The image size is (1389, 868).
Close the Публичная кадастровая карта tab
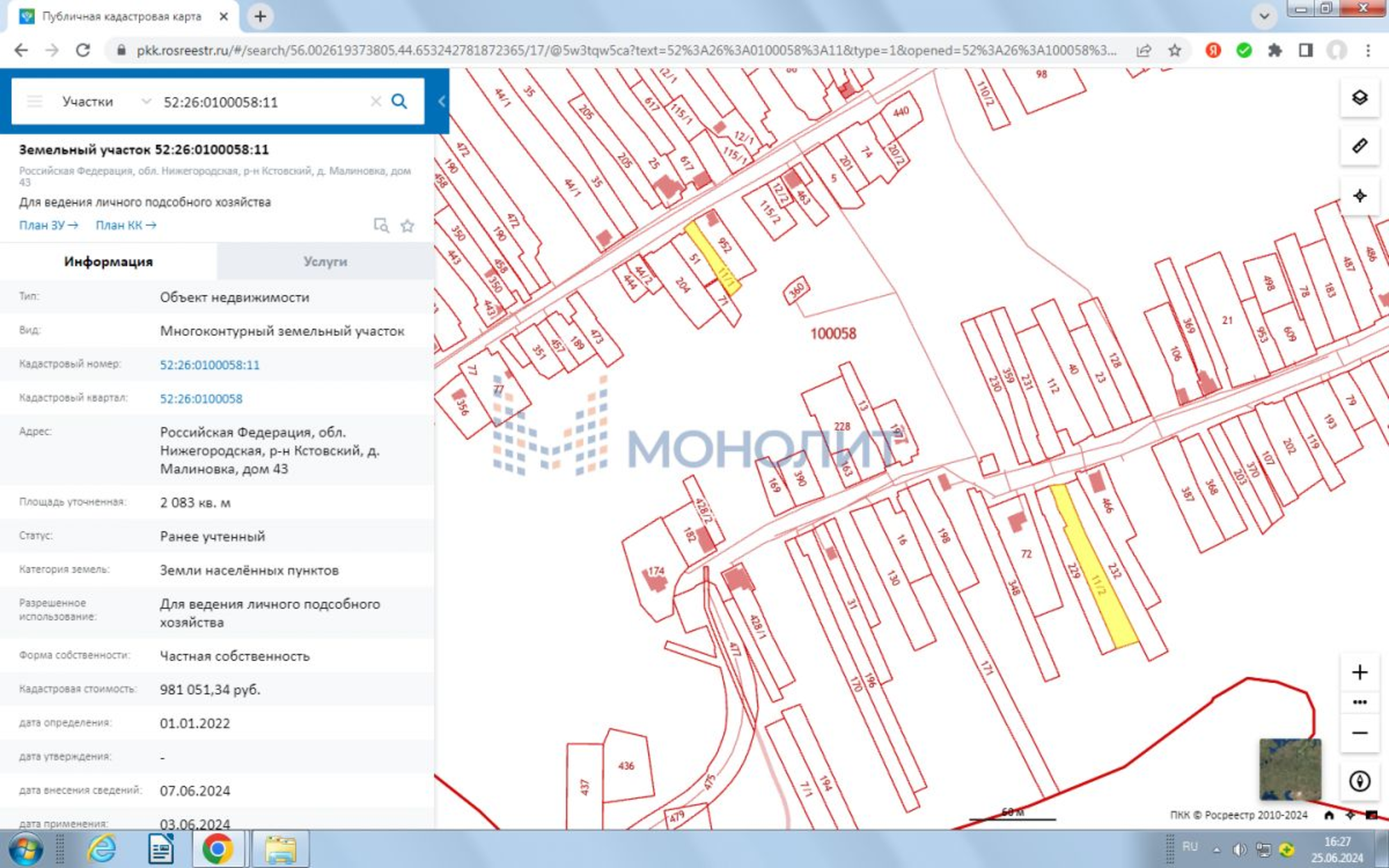(x=224, y=16)
